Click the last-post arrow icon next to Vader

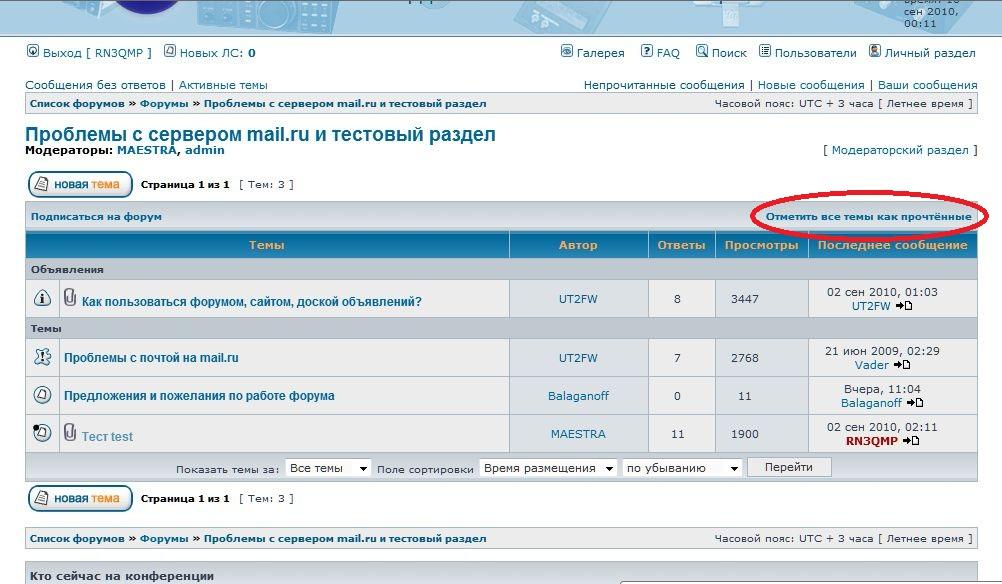902,365
